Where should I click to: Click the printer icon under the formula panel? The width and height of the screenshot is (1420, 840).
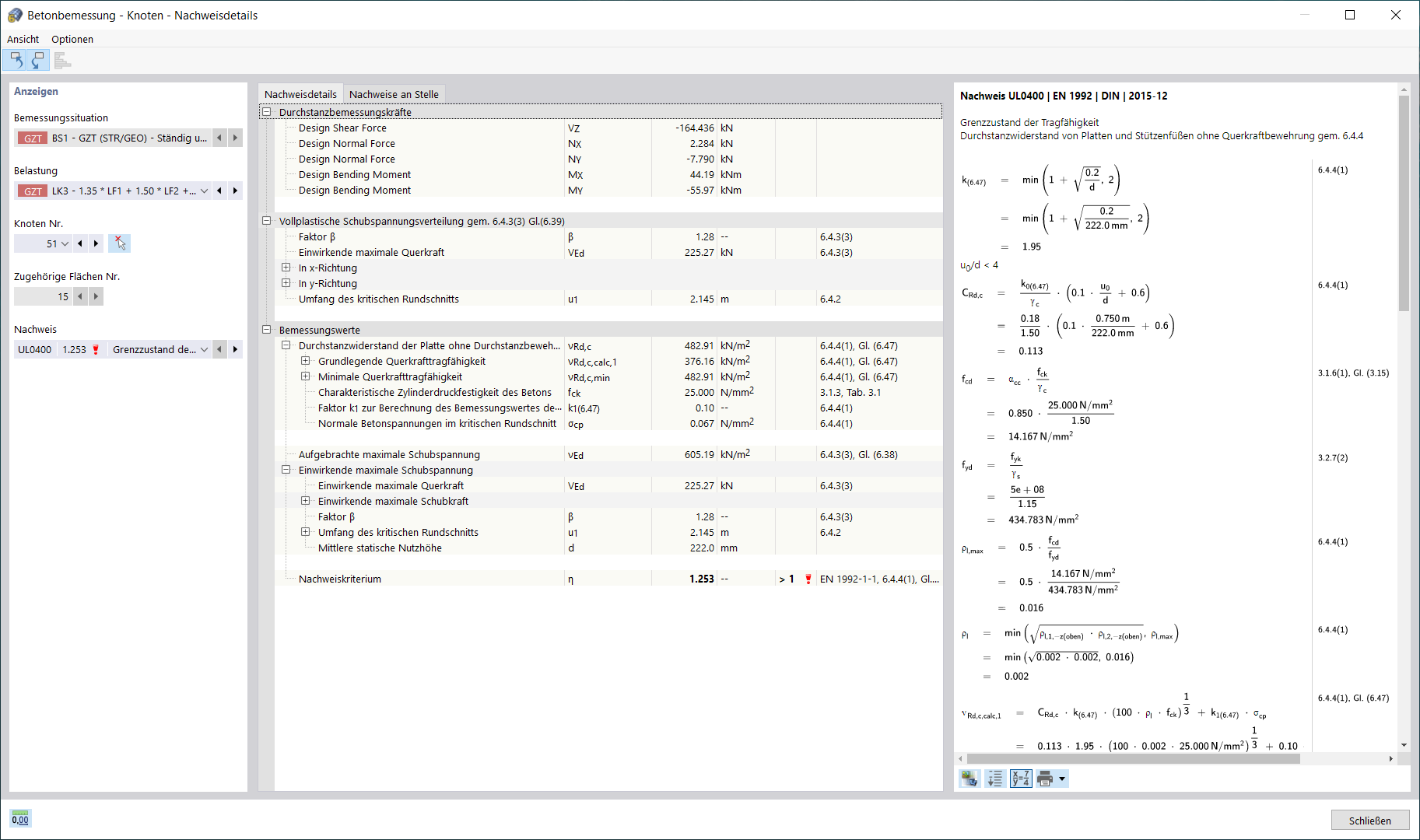pyautogui.click(x=1045, y=779)
